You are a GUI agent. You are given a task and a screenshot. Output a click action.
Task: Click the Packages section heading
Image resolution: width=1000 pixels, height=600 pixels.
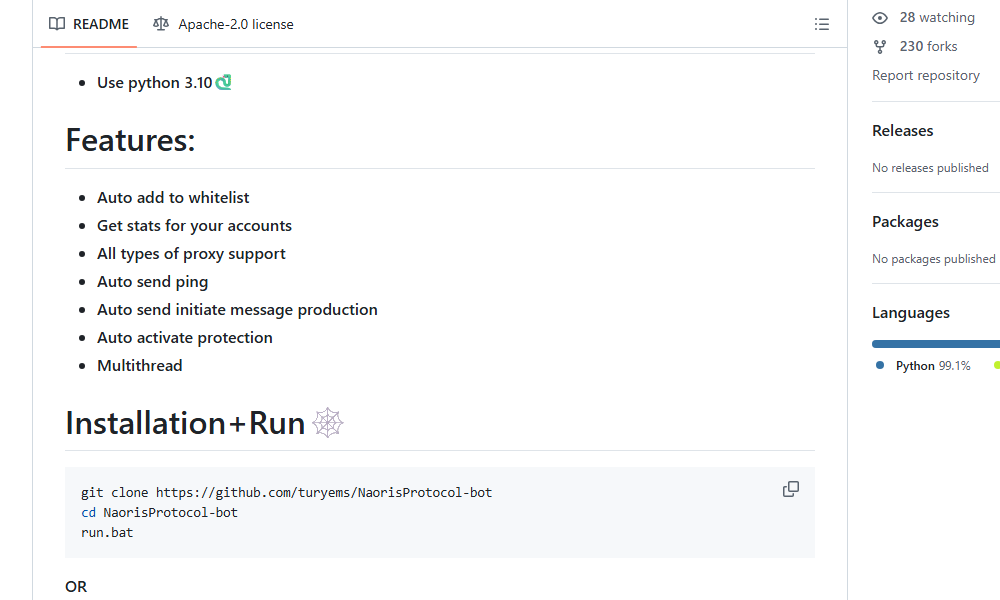pos(905,221)
